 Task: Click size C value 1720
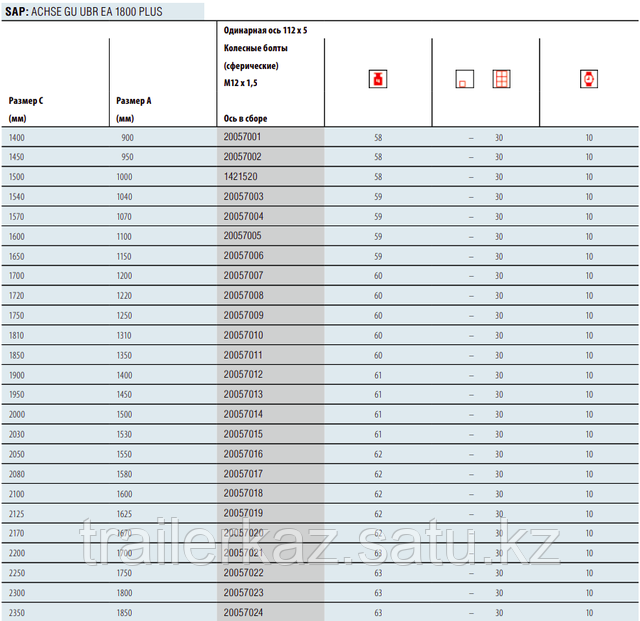pos(17,296)
